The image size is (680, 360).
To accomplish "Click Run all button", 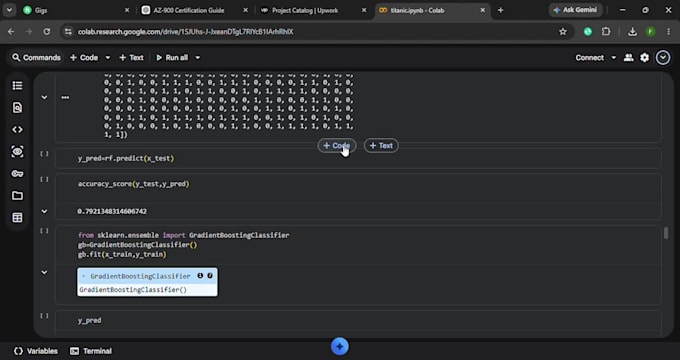I will tap(172, 57).
